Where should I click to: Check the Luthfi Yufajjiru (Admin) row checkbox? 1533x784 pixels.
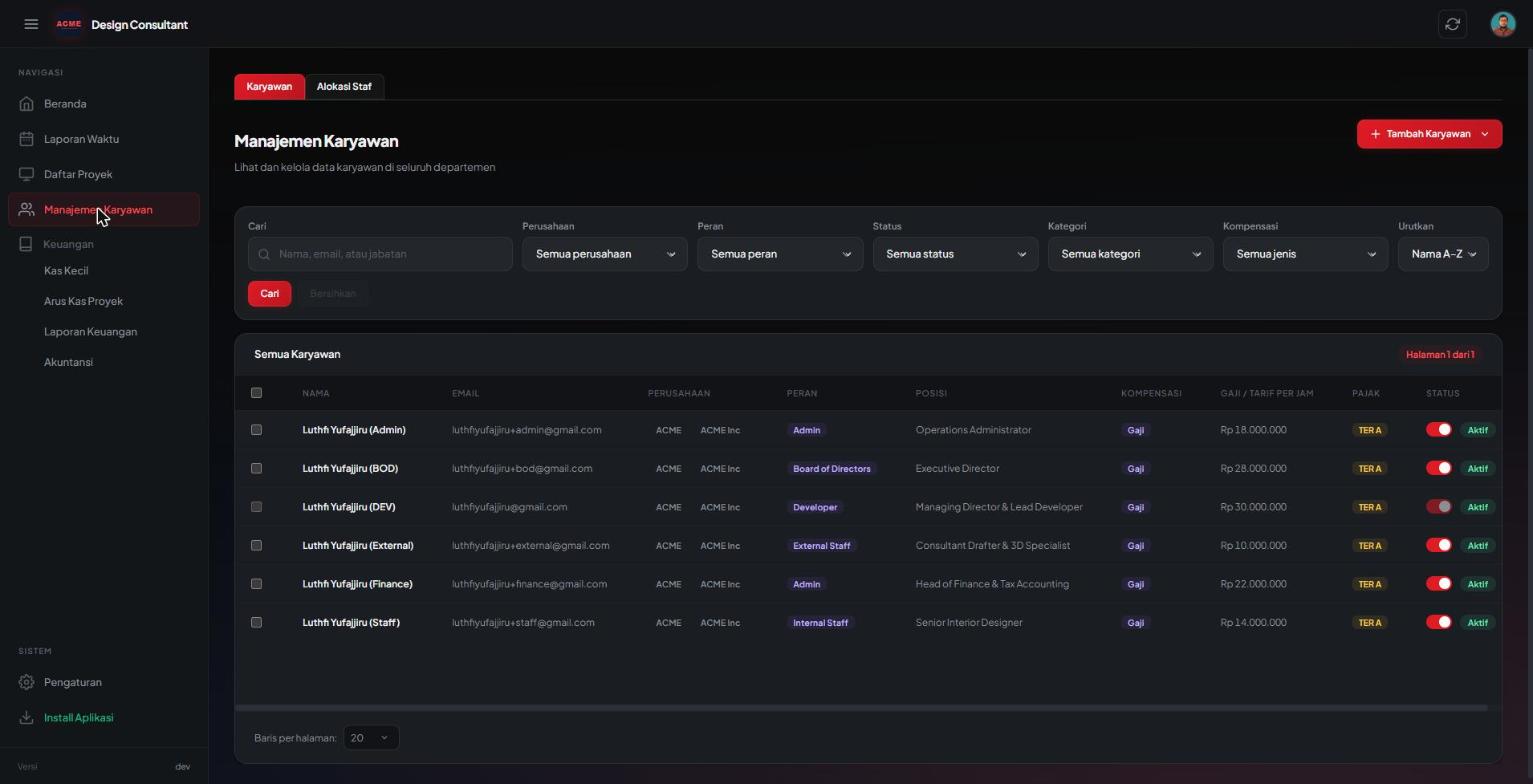[256, 430]
